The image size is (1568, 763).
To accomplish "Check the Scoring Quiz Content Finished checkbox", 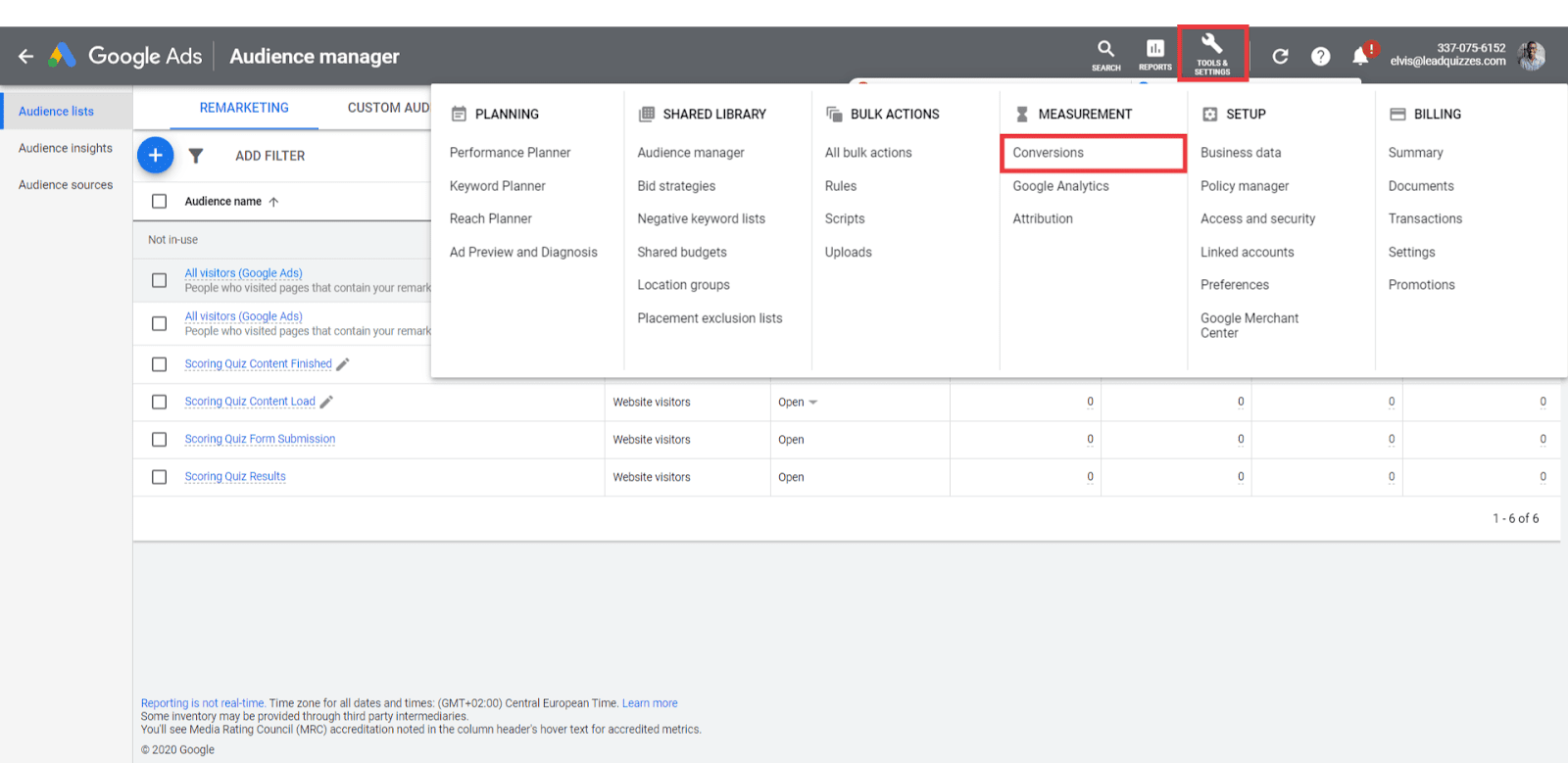I will pos(160,364).
